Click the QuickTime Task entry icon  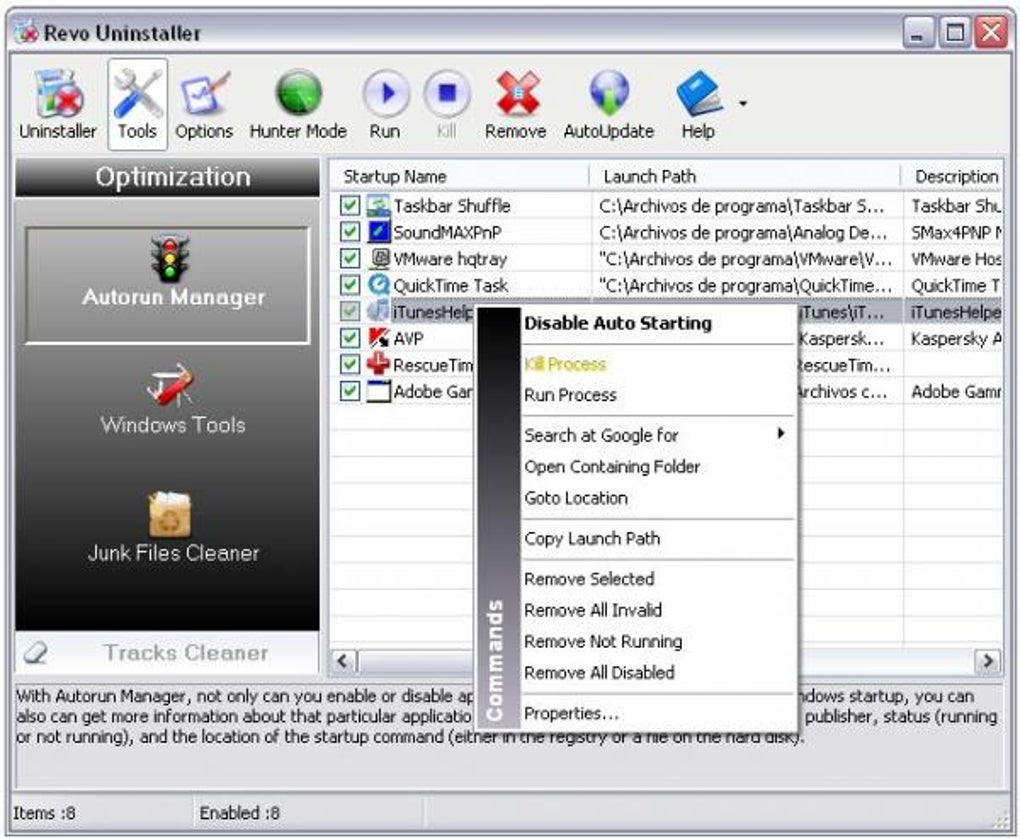tap(378, 285)
